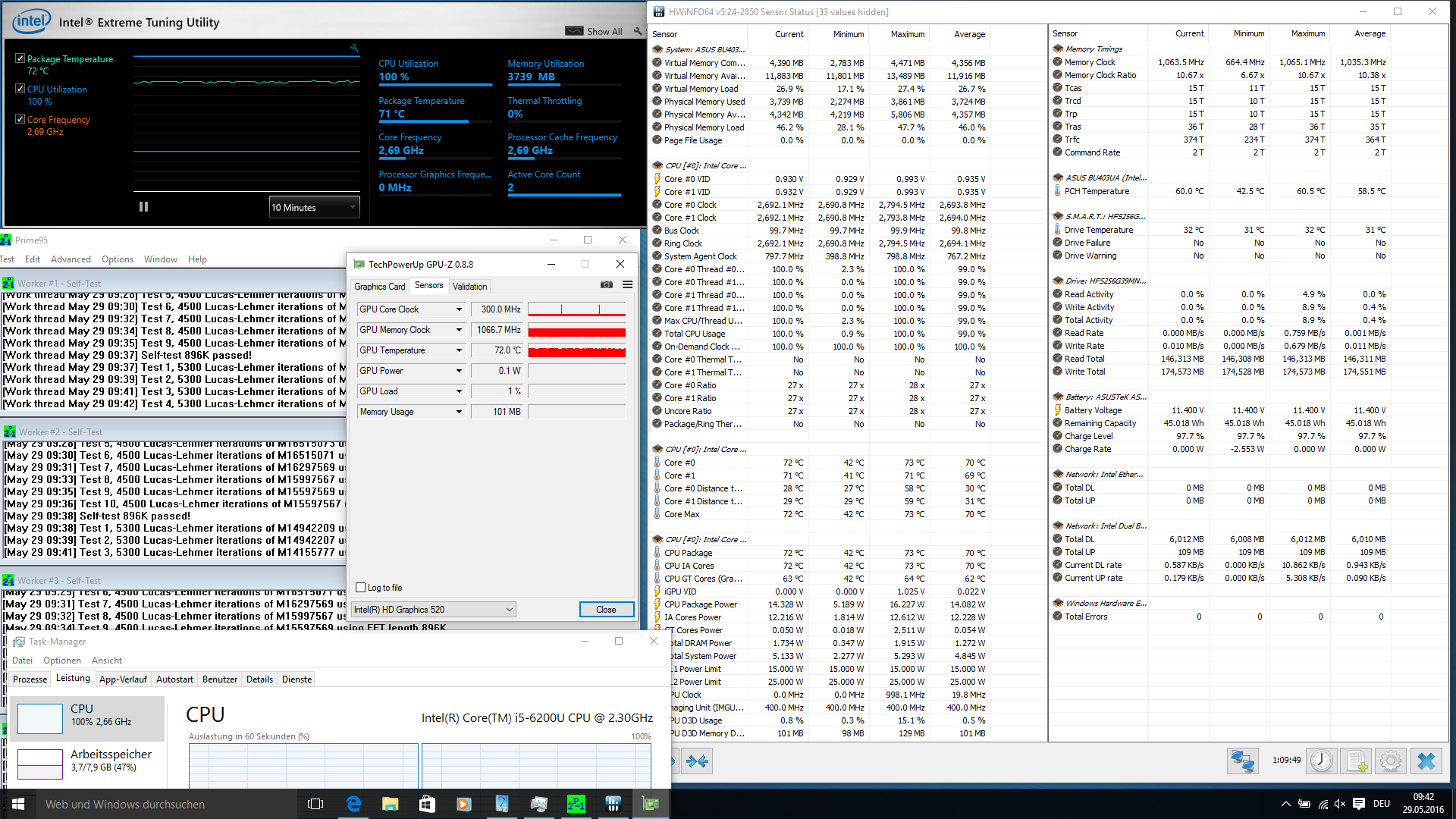Uncheck Core Frequency monitor checkbox

[20, 119]
